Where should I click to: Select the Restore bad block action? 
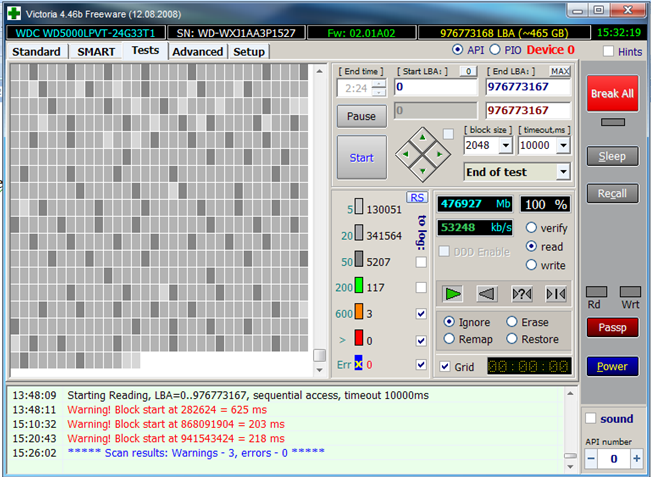point(512,339)
